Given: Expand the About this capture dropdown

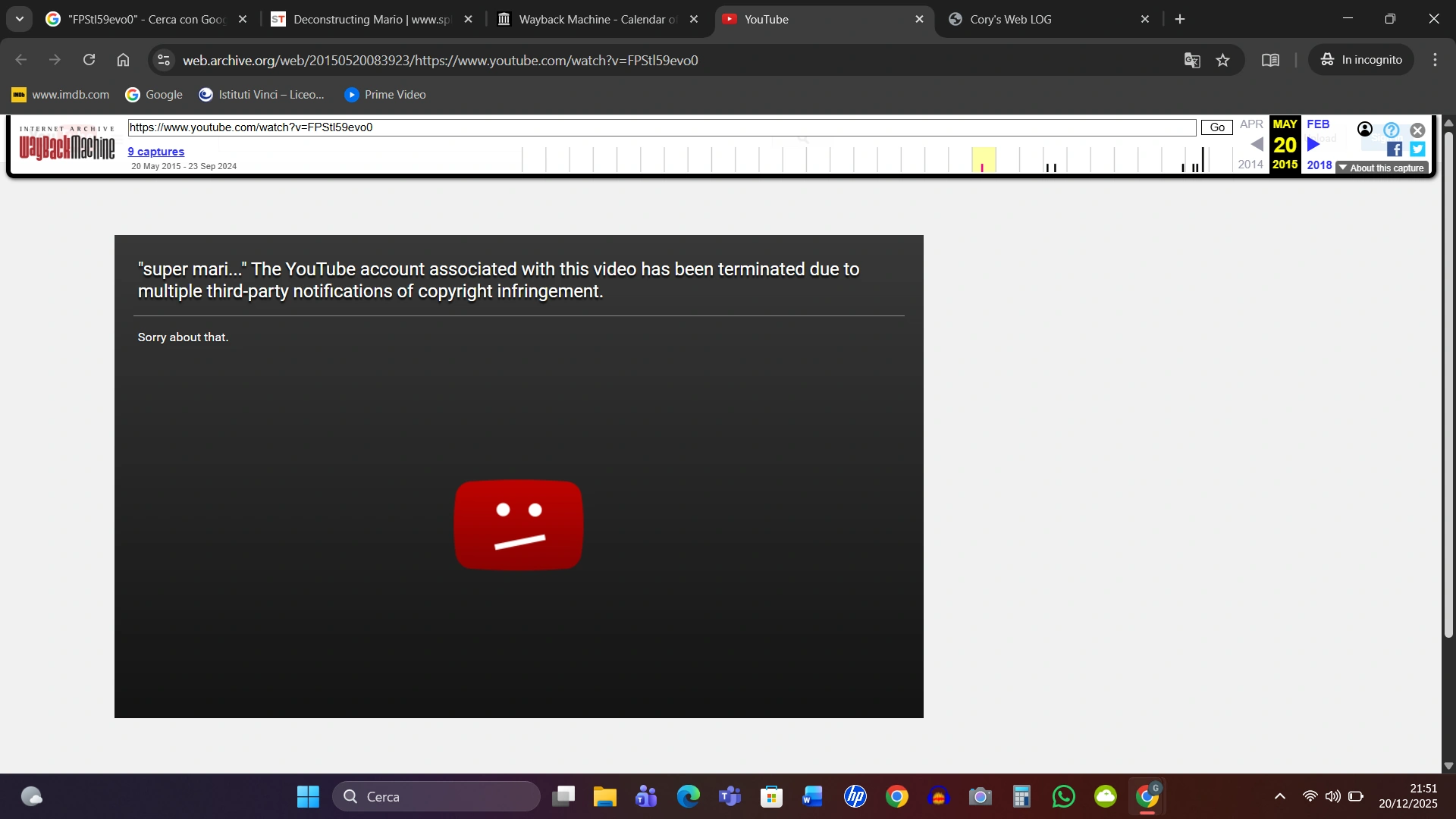Looking at the screenshot, I should (1382, 168).
